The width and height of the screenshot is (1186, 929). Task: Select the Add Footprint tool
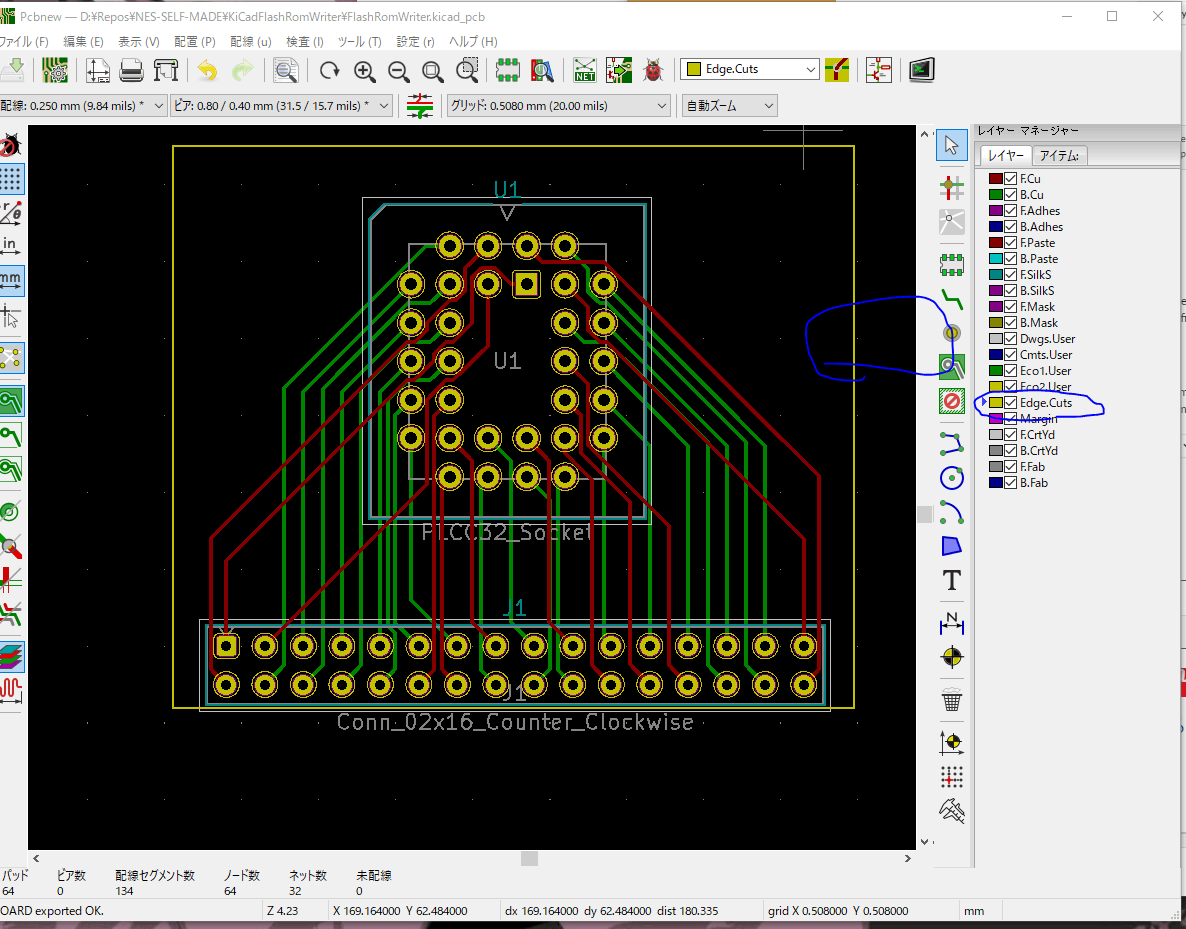pos(952,264)
